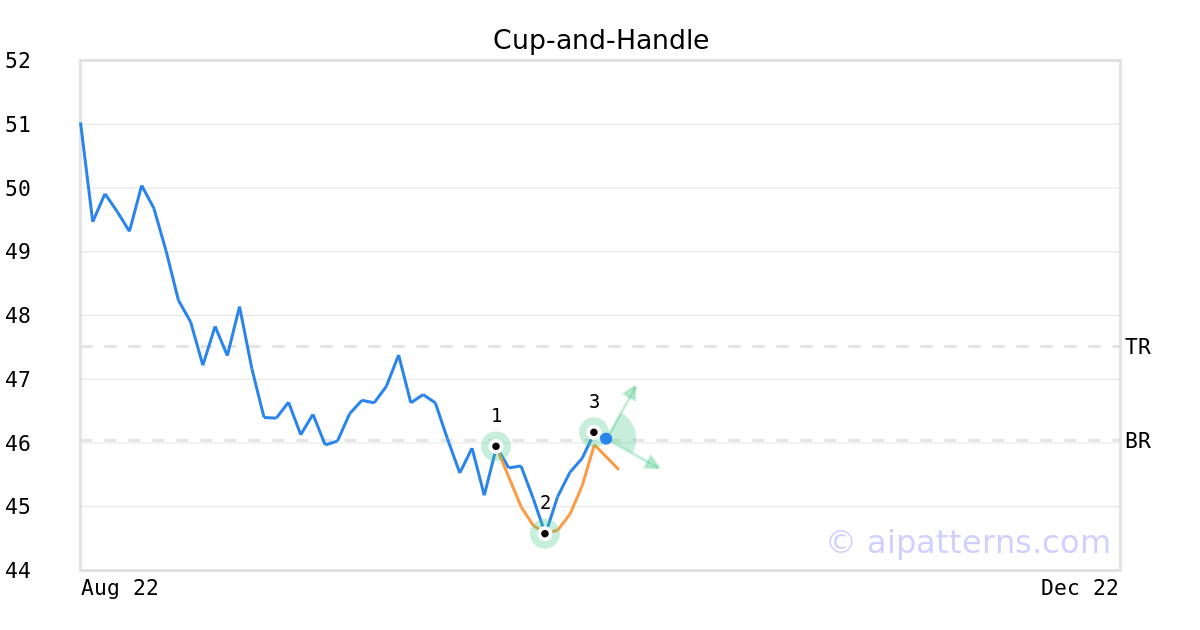Click the upward green projection arrowhead
Screen dimensions: 1200x630
[630, 391]
